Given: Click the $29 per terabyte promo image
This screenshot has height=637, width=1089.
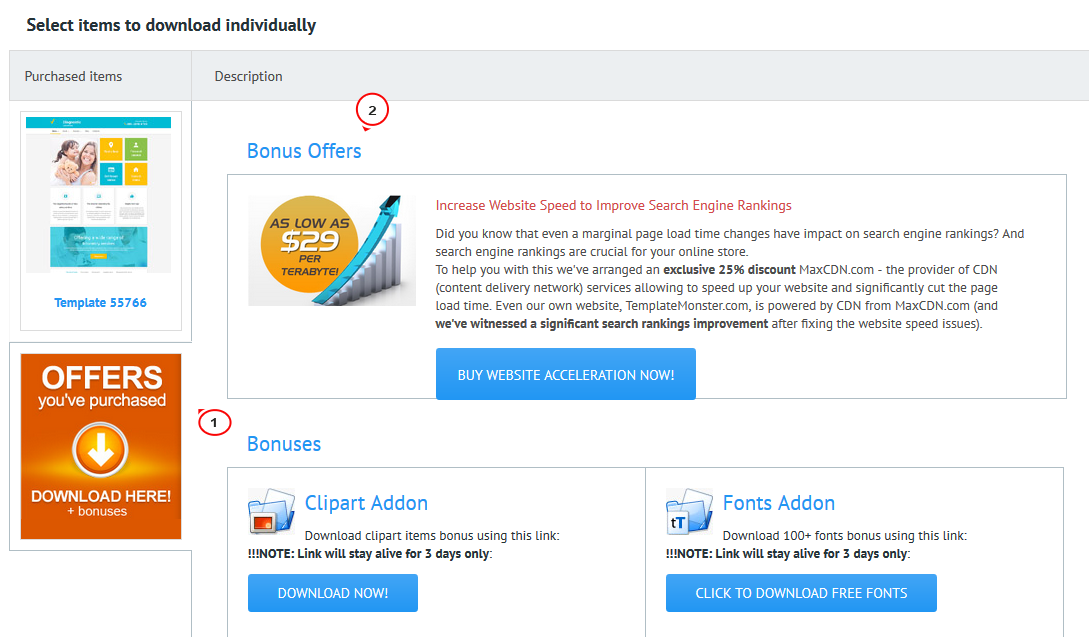Looking at the screenshot, I should click(x=332, y=250).
